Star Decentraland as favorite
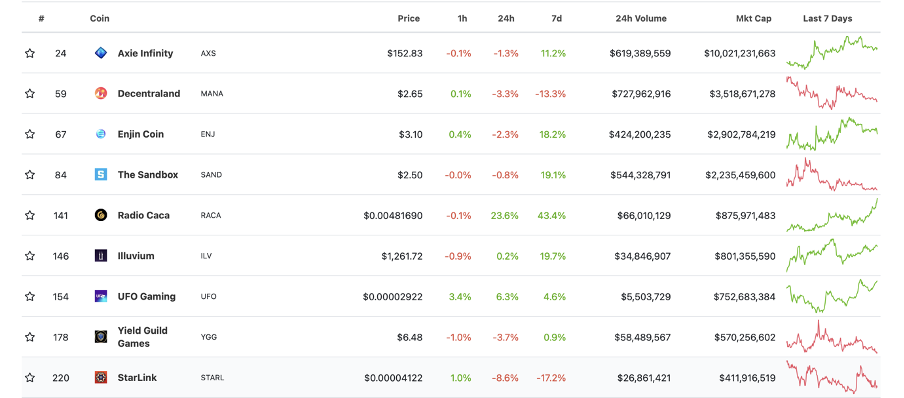904x398 pixels. click(x=30, y=93)
